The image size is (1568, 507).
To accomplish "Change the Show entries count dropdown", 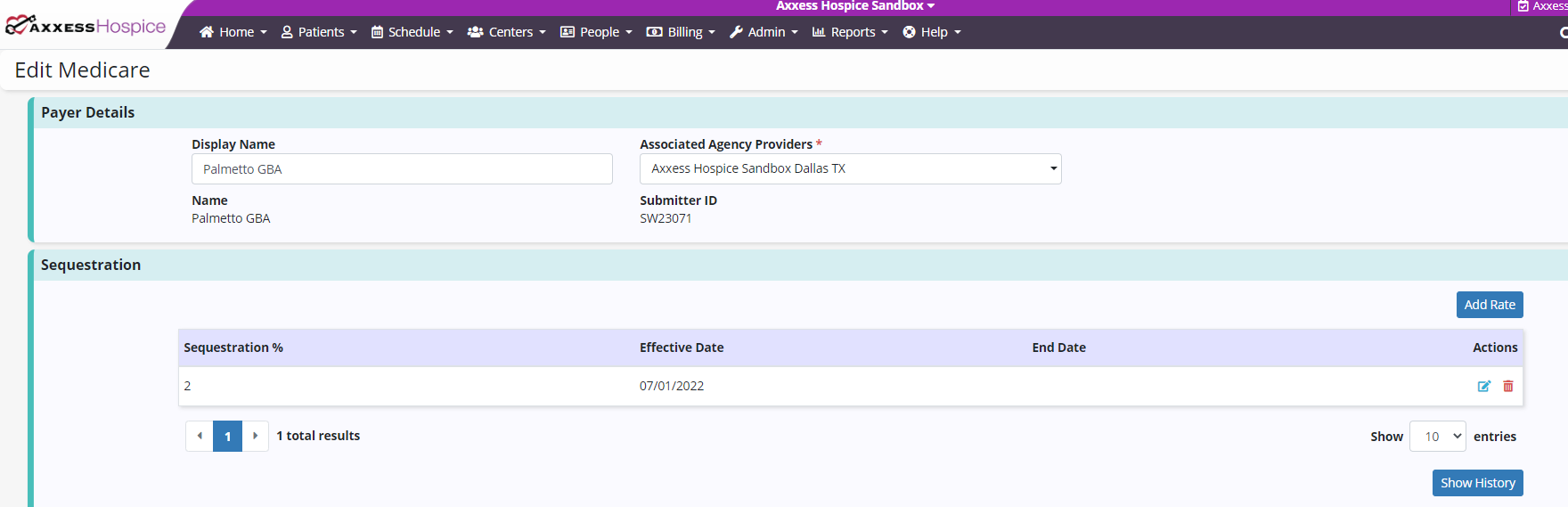I will tap(1437, 437).
